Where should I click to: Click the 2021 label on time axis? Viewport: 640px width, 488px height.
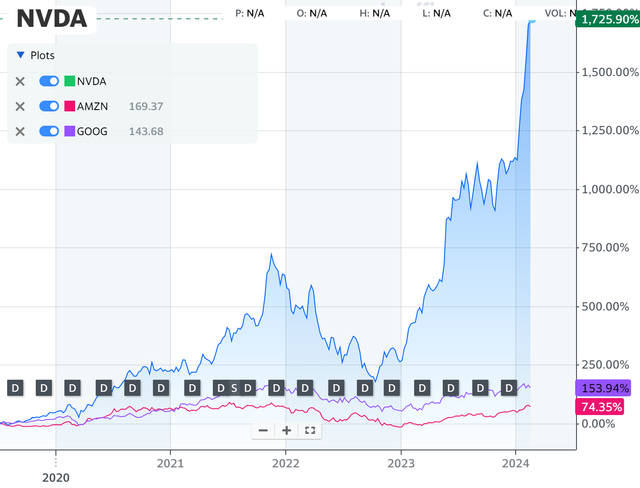coord(170,464)
